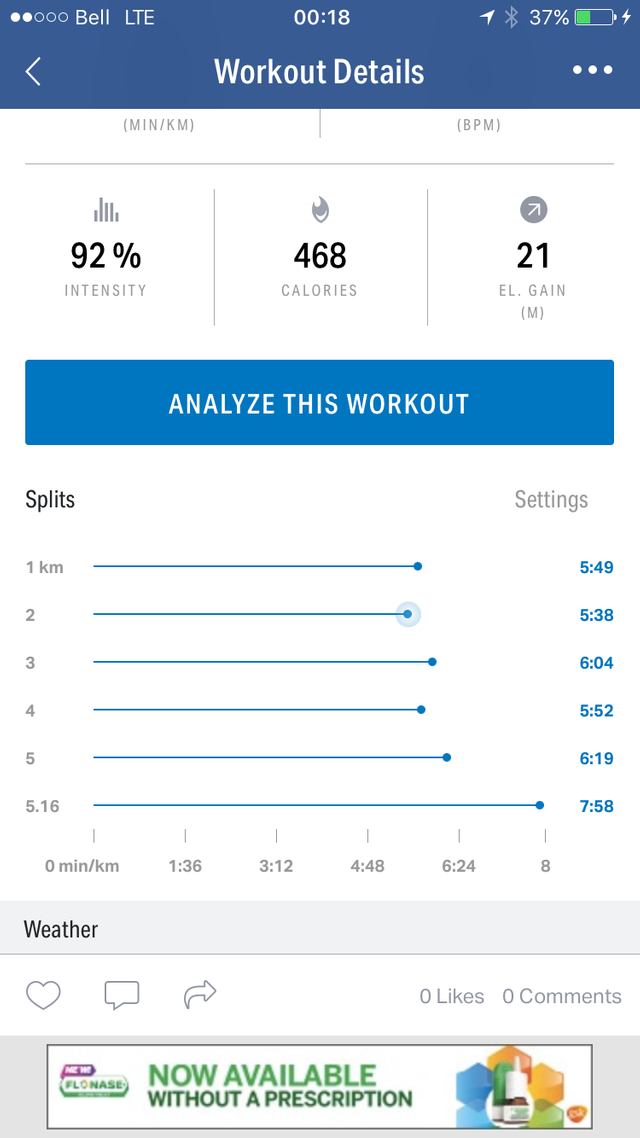This screenshot has width=640, height=1138.
Task: Open the three-dot more options menu
Action: click(x=592, y=71)
